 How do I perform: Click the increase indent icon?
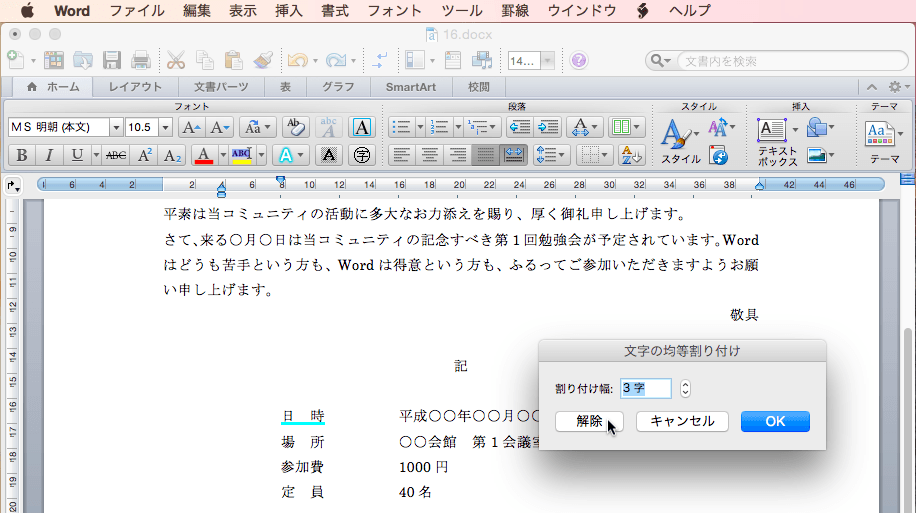pos(548,127)
